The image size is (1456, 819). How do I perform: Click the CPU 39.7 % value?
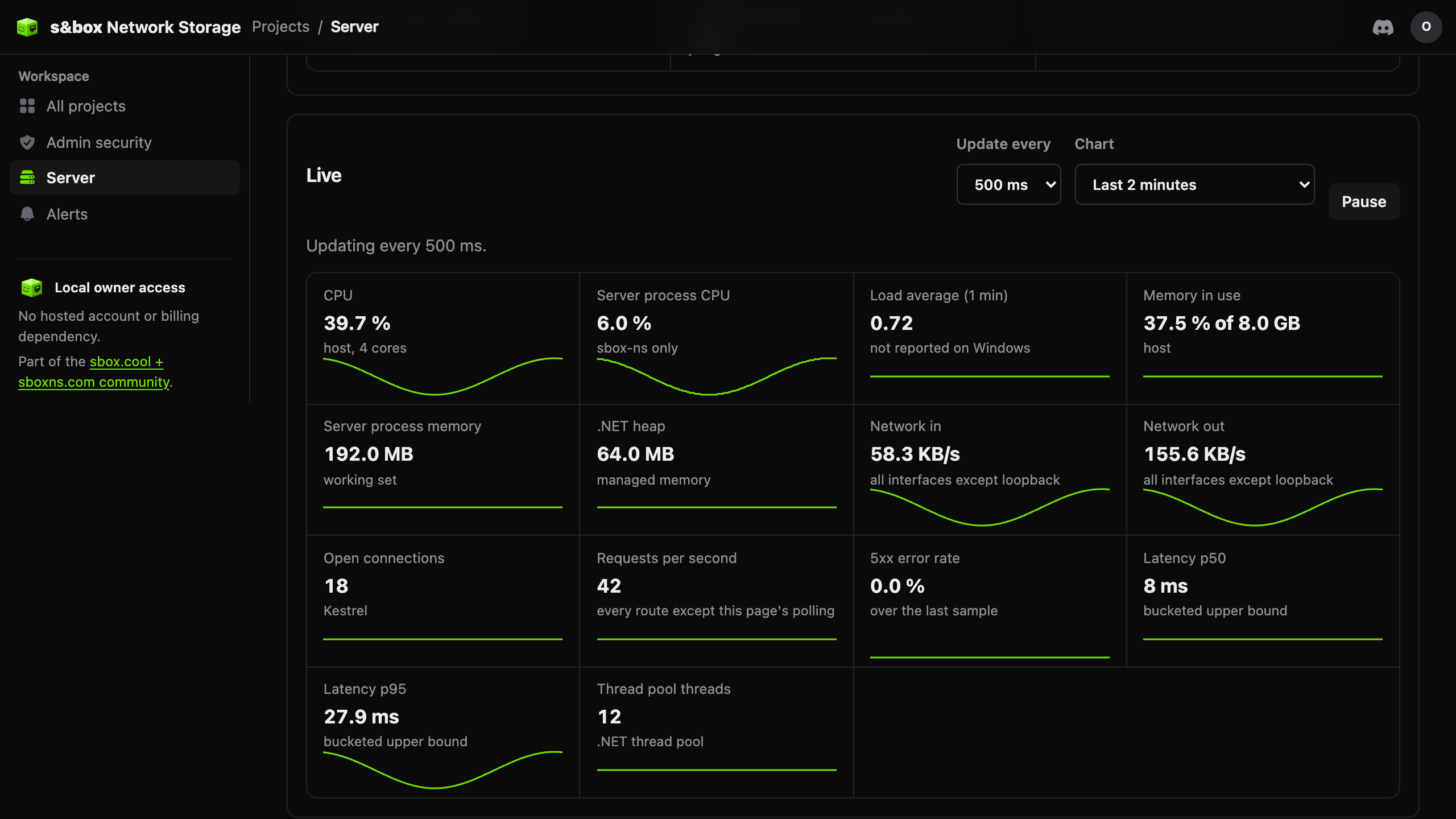point(357,323)
